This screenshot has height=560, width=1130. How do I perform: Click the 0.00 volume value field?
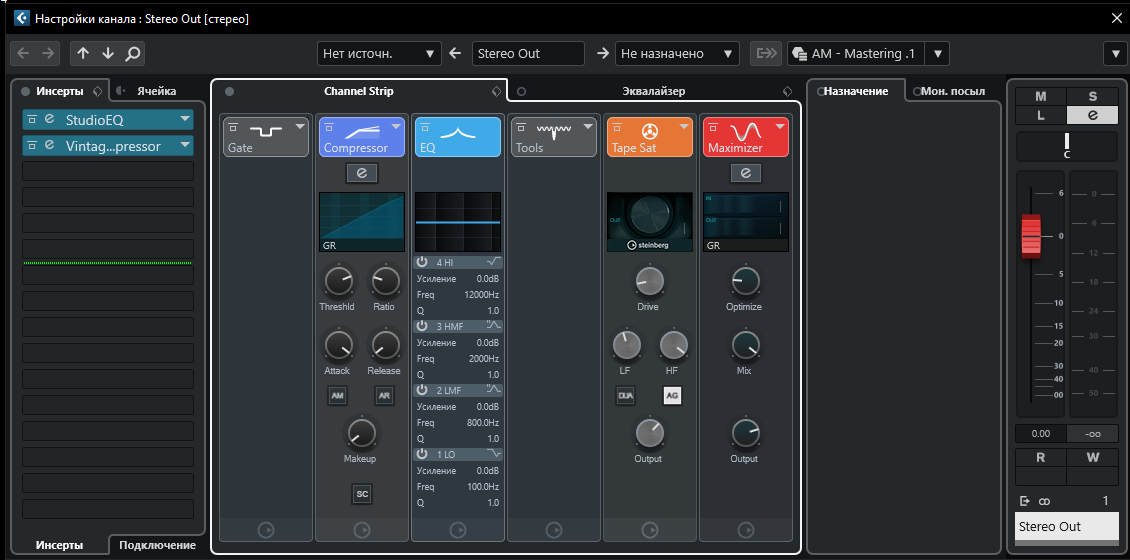click(1040, 434)
